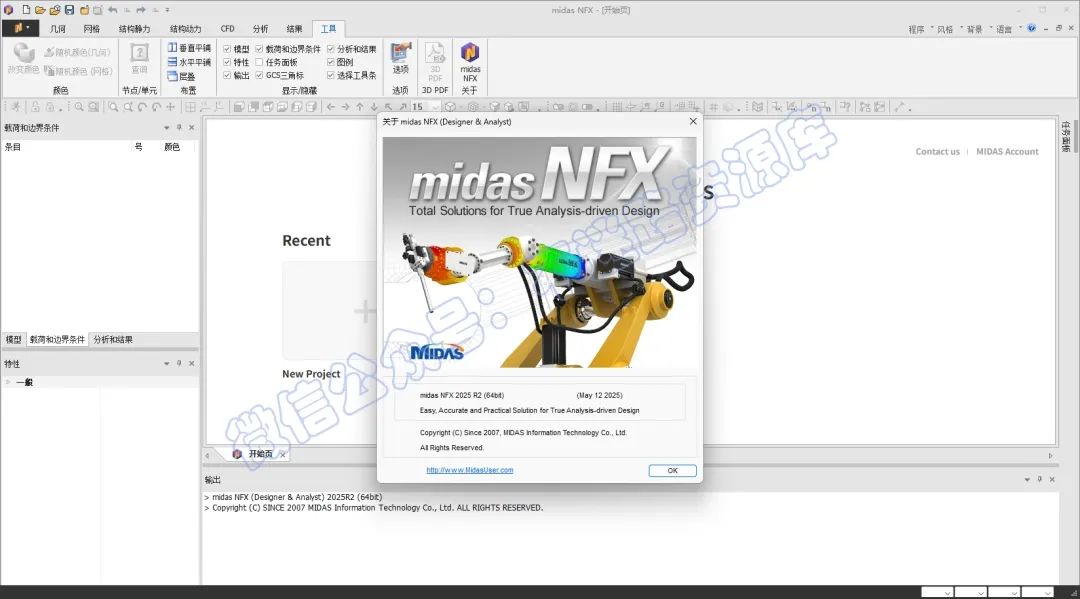The width and height of the screenshot is (1080, 599).
Task: Pin the 载荷和边界条件 panel
Action: [x=179, y=127]
